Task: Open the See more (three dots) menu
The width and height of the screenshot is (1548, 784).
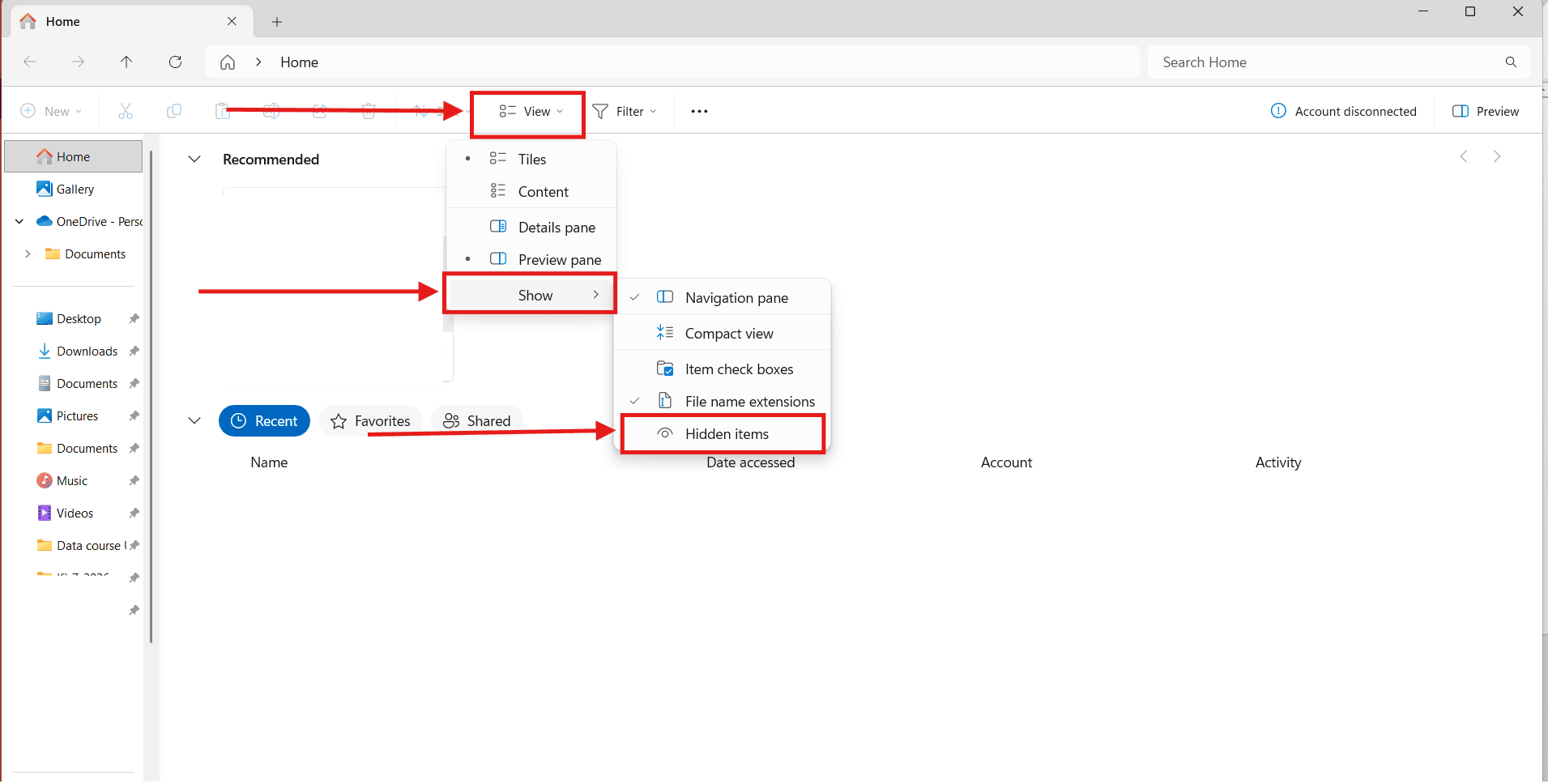Action: pyautogui.click(x=699, y=112)
